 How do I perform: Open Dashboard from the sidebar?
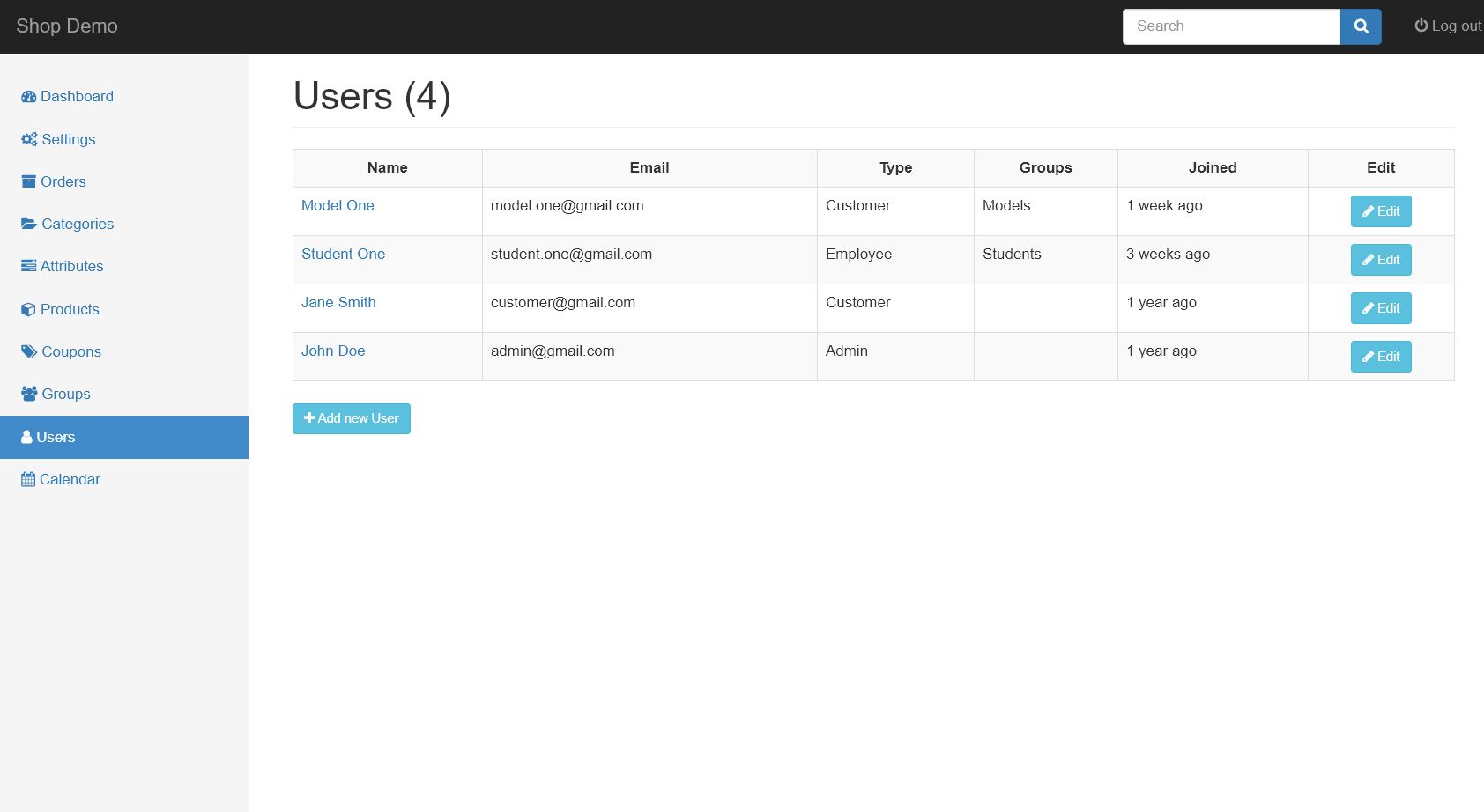[124, 97]
